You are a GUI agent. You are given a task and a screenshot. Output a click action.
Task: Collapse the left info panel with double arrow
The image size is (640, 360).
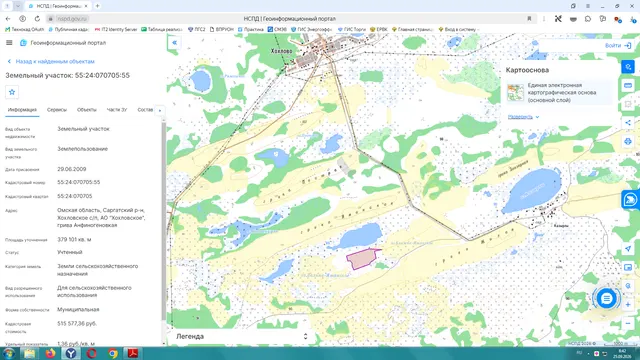[174, 42]
